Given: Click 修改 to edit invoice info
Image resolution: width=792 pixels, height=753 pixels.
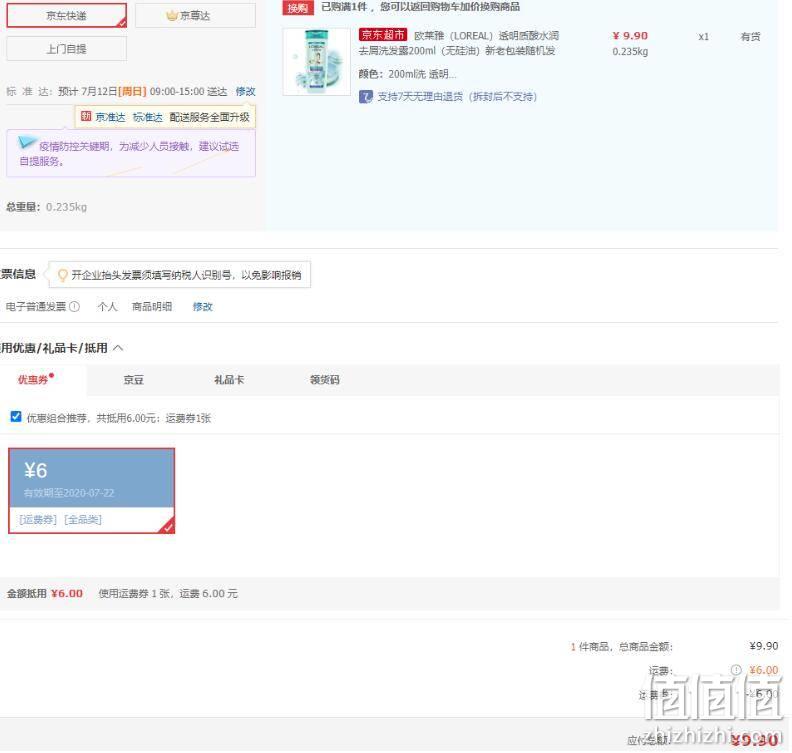Looking at the screenshot, I should [x=203, y=307].
